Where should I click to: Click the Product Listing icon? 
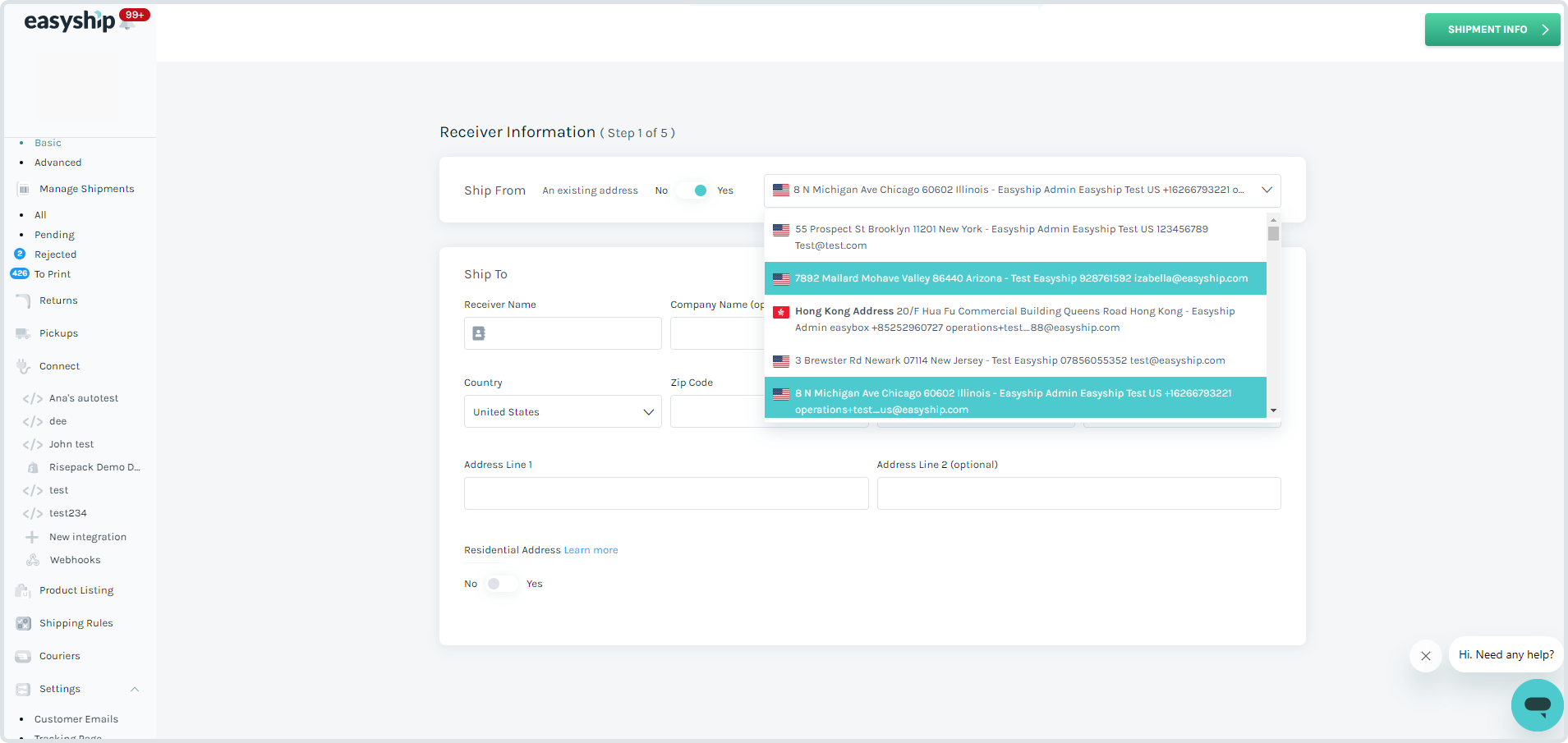(23, 590)
